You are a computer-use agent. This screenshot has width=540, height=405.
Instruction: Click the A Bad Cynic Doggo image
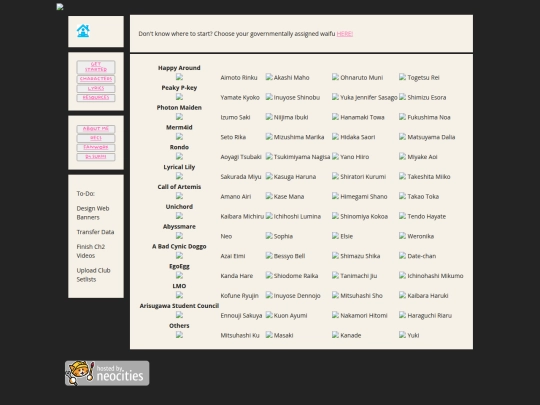(179, 255)
